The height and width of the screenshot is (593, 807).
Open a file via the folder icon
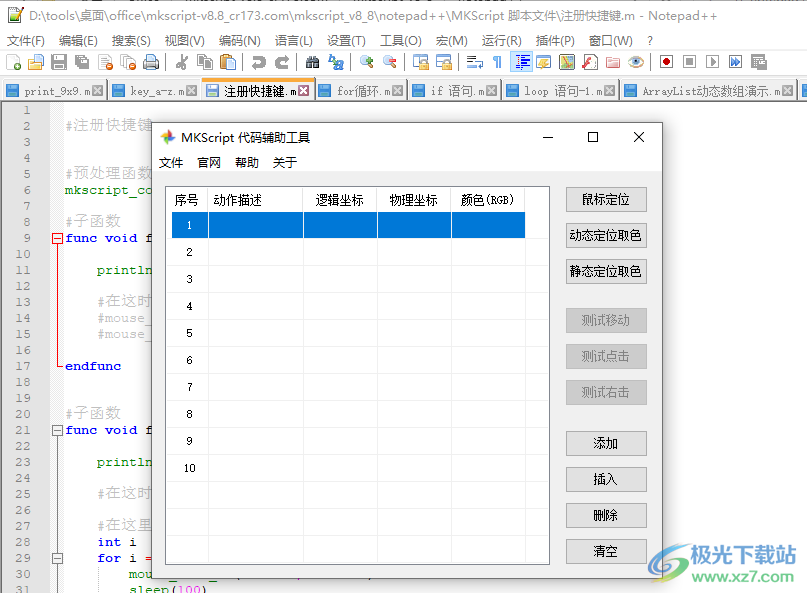tap(36, 62)
